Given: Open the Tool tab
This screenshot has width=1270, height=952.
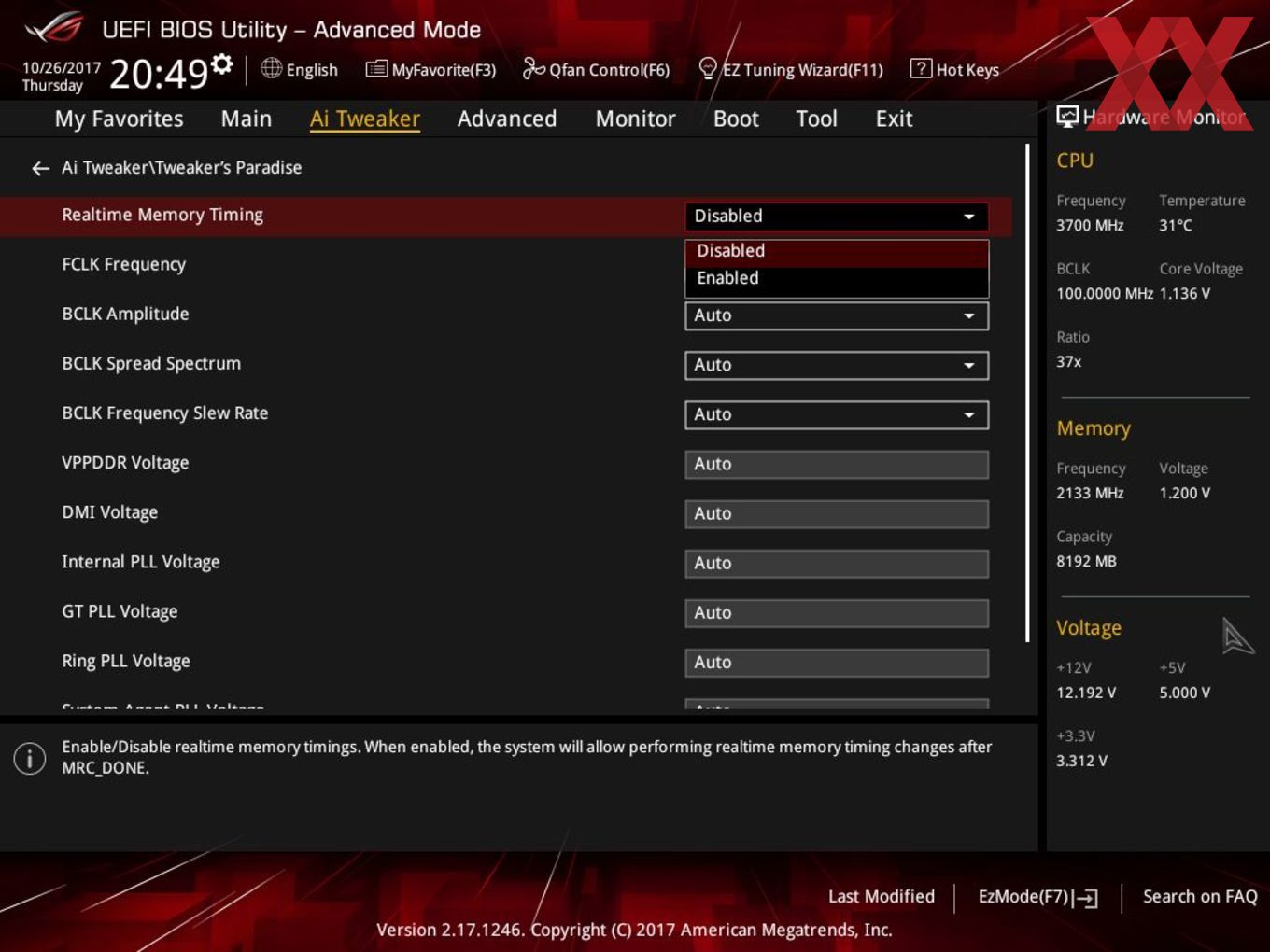Looking at the screenshot, I should click(817, 119).
